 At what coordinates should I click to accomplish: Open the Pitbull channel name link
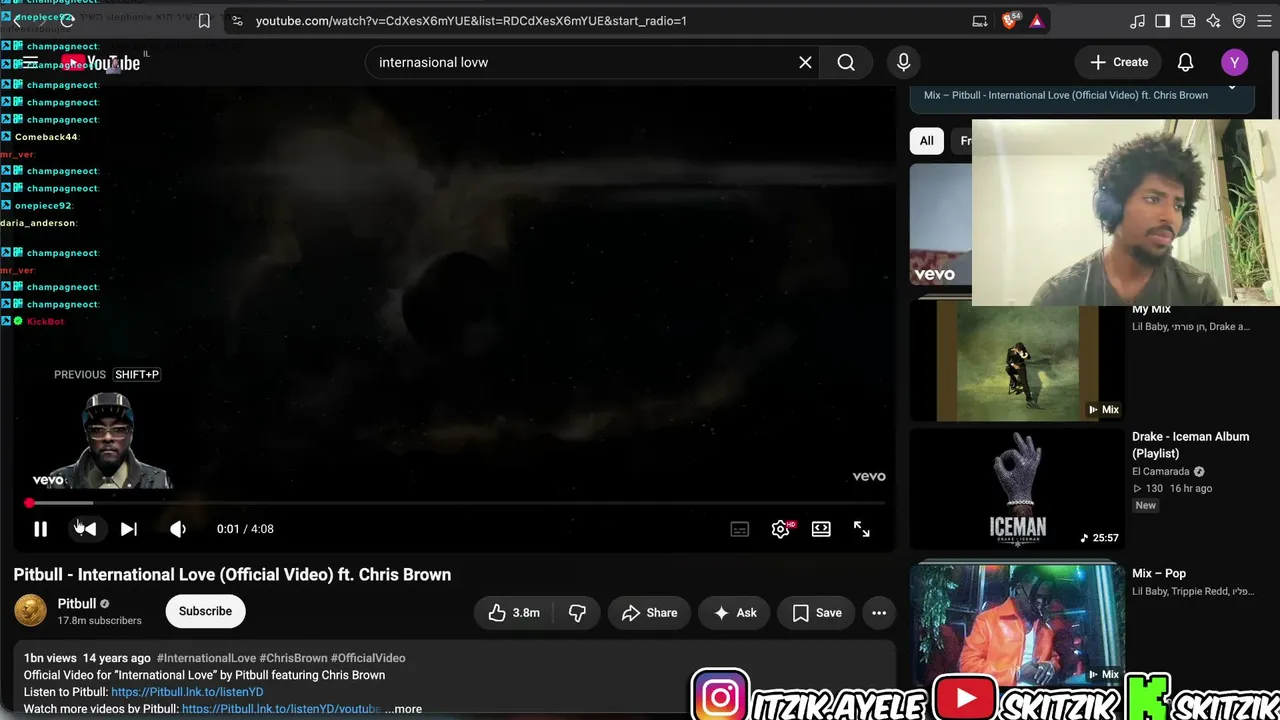coord(77,604)
